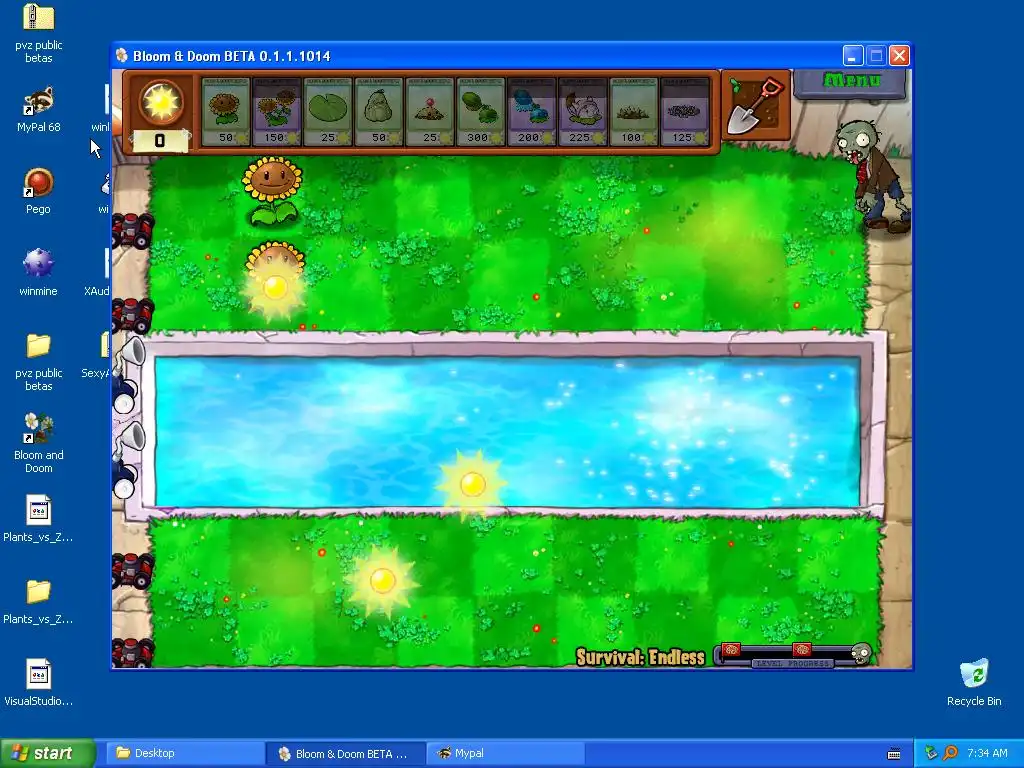Open the Windows start menu

tap(48, 753)
